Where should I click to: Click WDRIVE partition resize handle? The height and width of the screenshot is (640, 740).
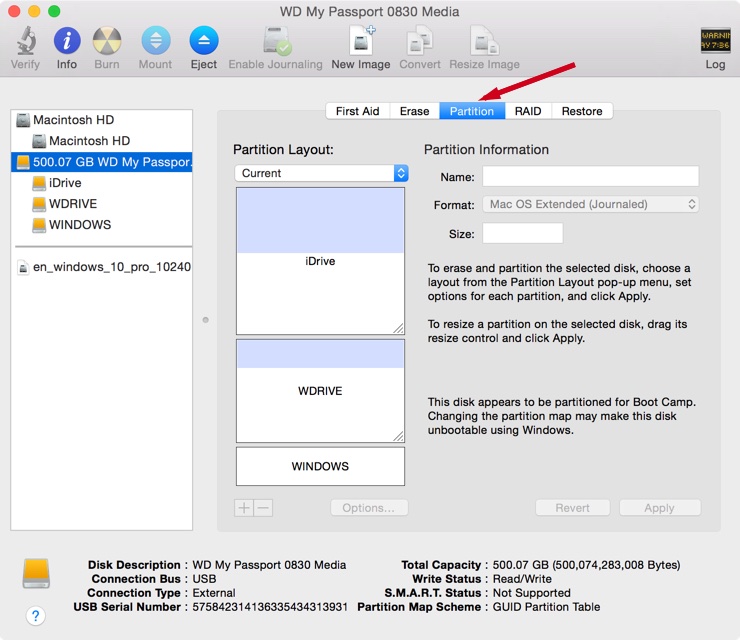coord(398,436)
